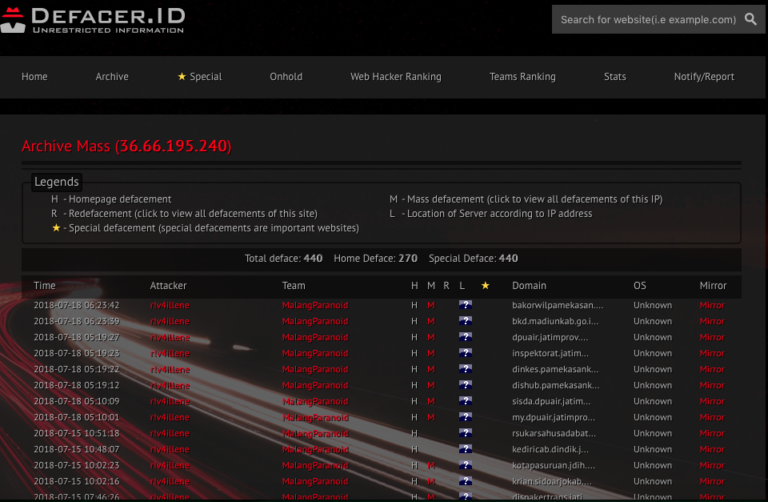Select domain bakorwilpamekasan... cell
Screen dimensions: 768x502
click(x=557, y=305)
